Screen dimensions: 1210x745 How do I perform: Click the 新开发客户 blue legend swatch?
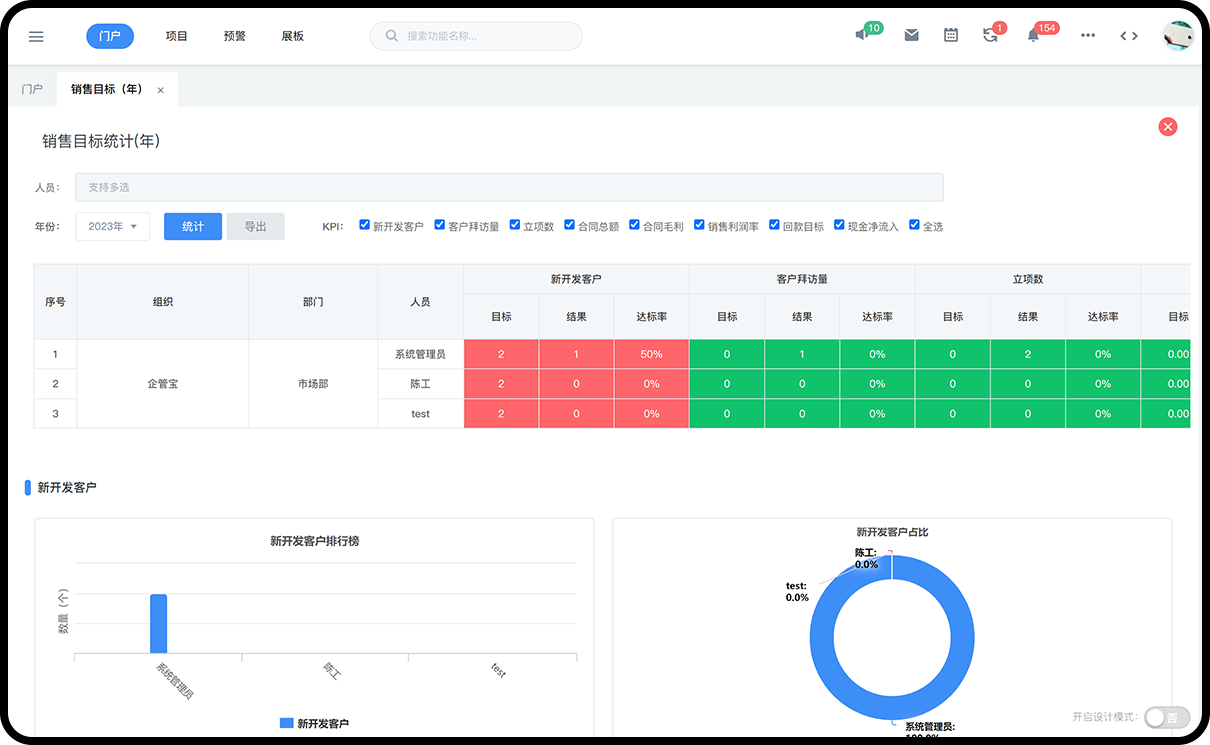[286, 723]
